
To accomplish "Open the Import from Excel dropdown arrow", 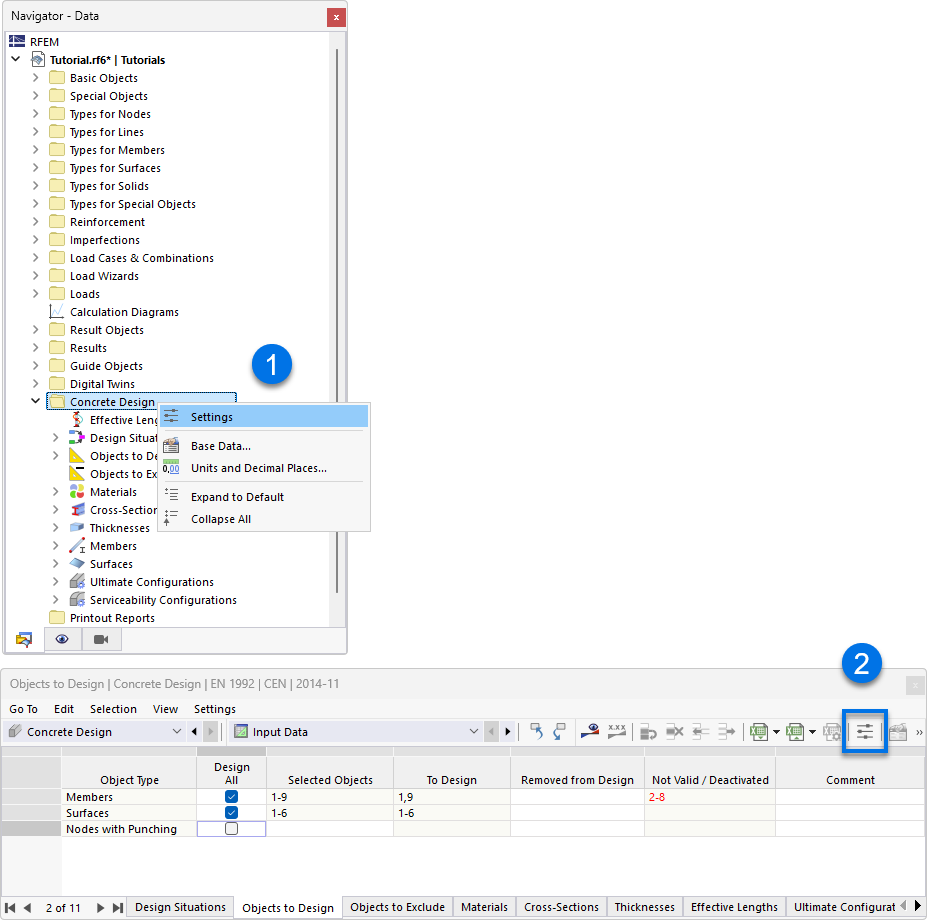I will 813,732.
